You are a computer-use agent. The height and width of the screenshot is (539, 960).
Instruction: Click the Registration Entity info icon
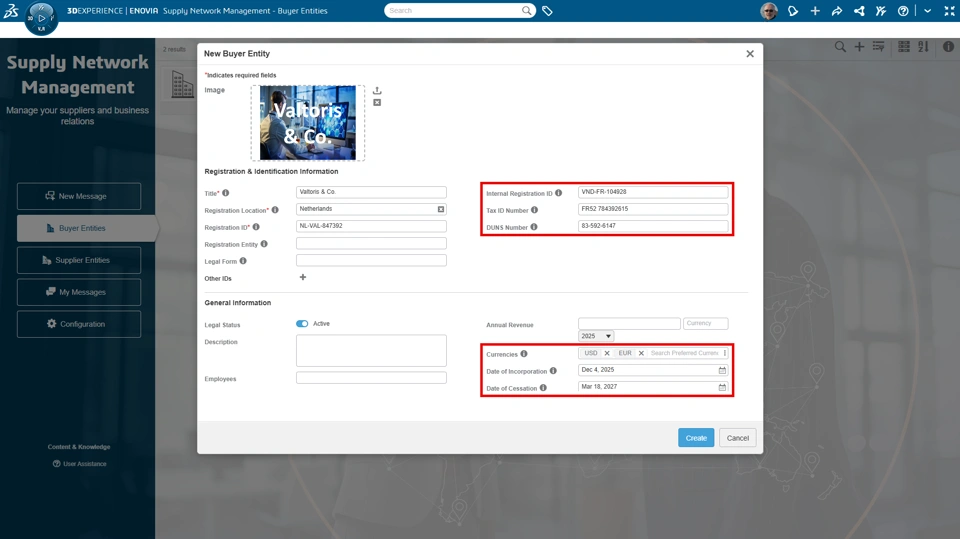pos(264,244)
